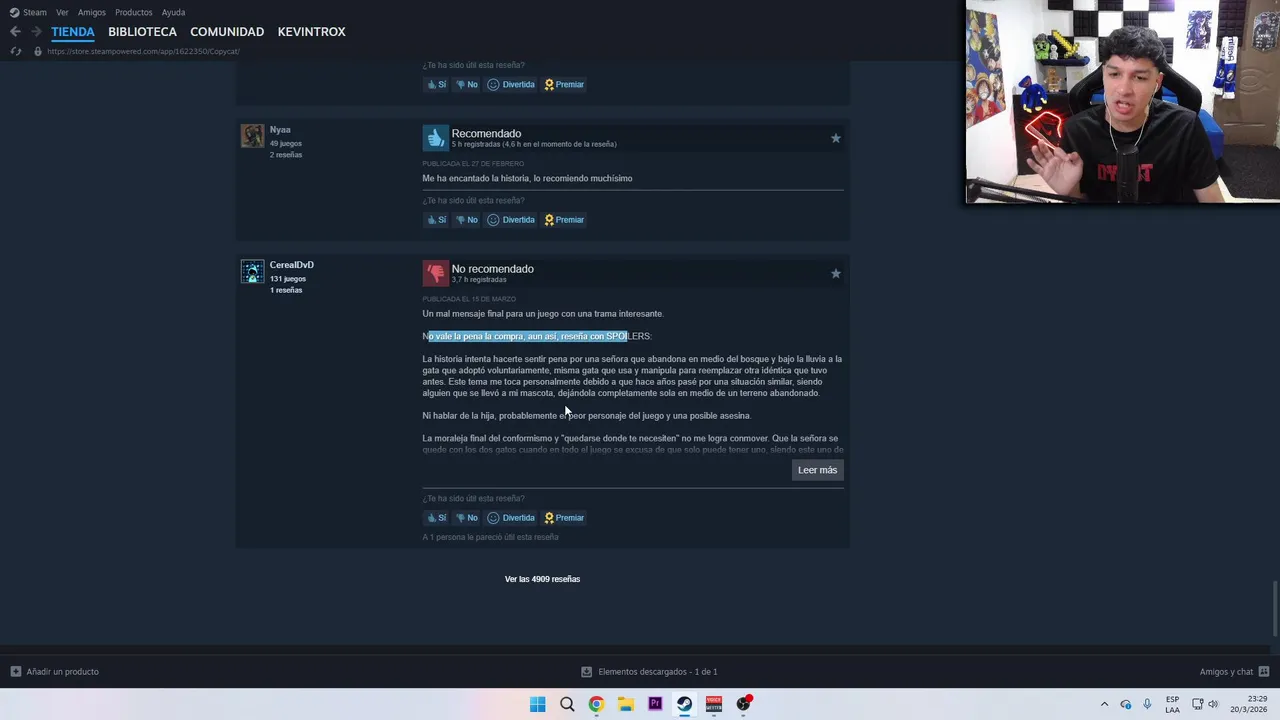Click the thumbs-down icon on CerealDvD's review

435,273
